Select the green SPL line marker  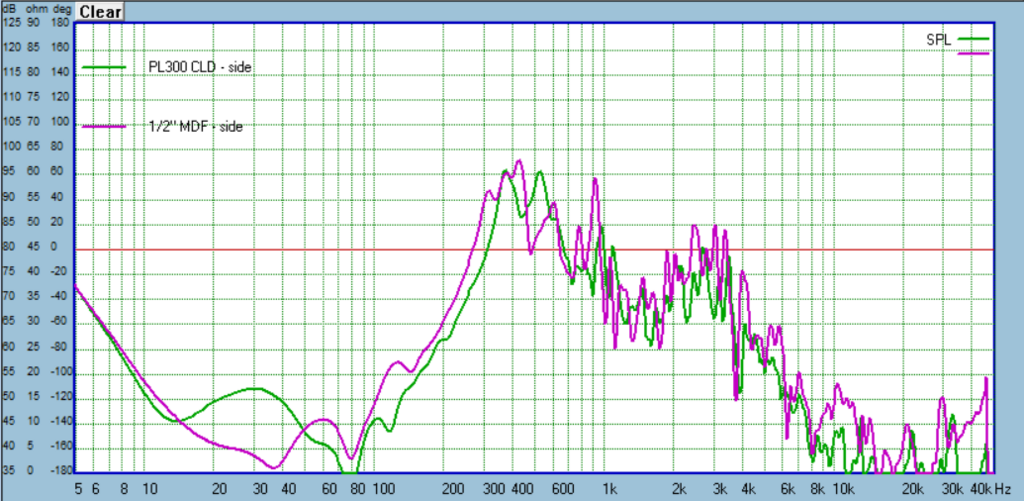(x=973, y=39)
